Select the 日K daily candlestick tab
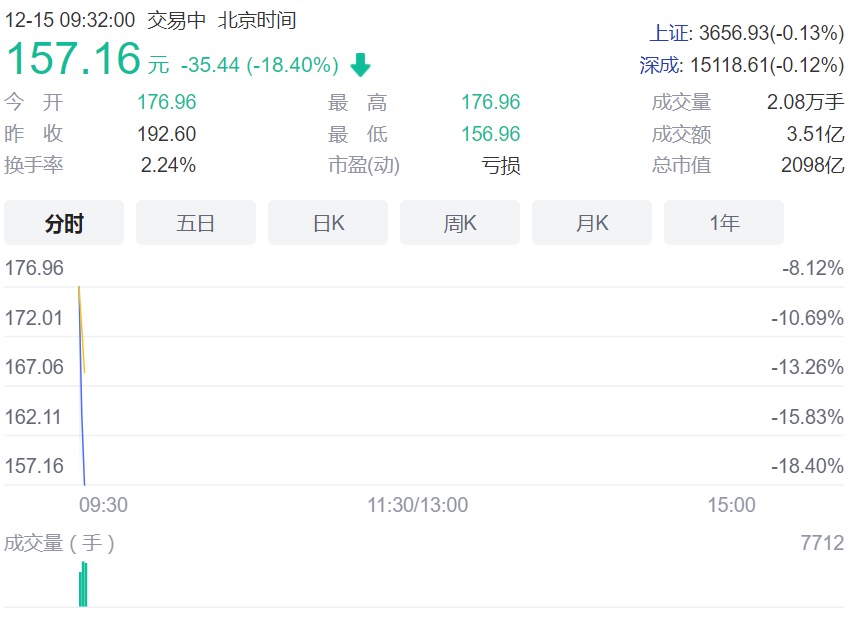The height and width of the screenshot is (621, 867). (328, 223)
